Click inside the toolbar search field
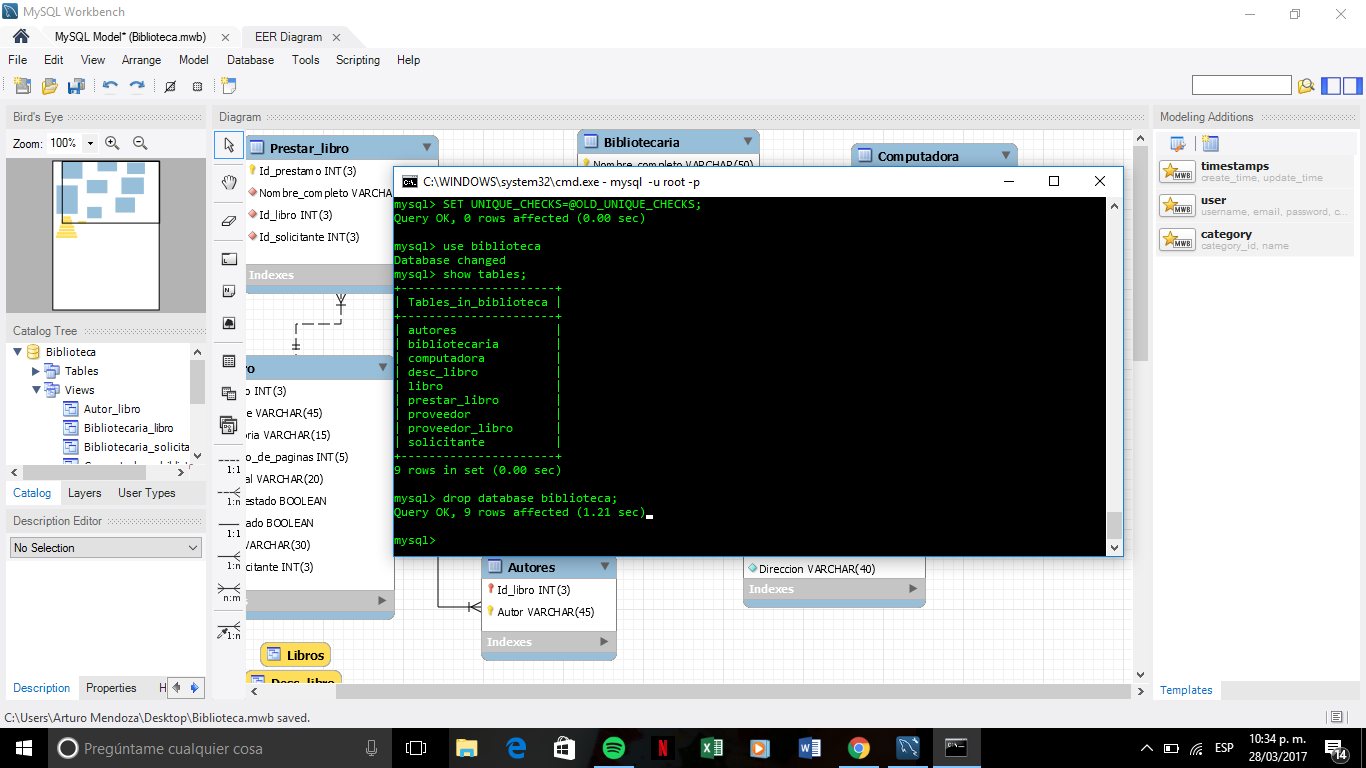Image resolution: width=1366 pixels, height=768 pixels. (1242, 86)
